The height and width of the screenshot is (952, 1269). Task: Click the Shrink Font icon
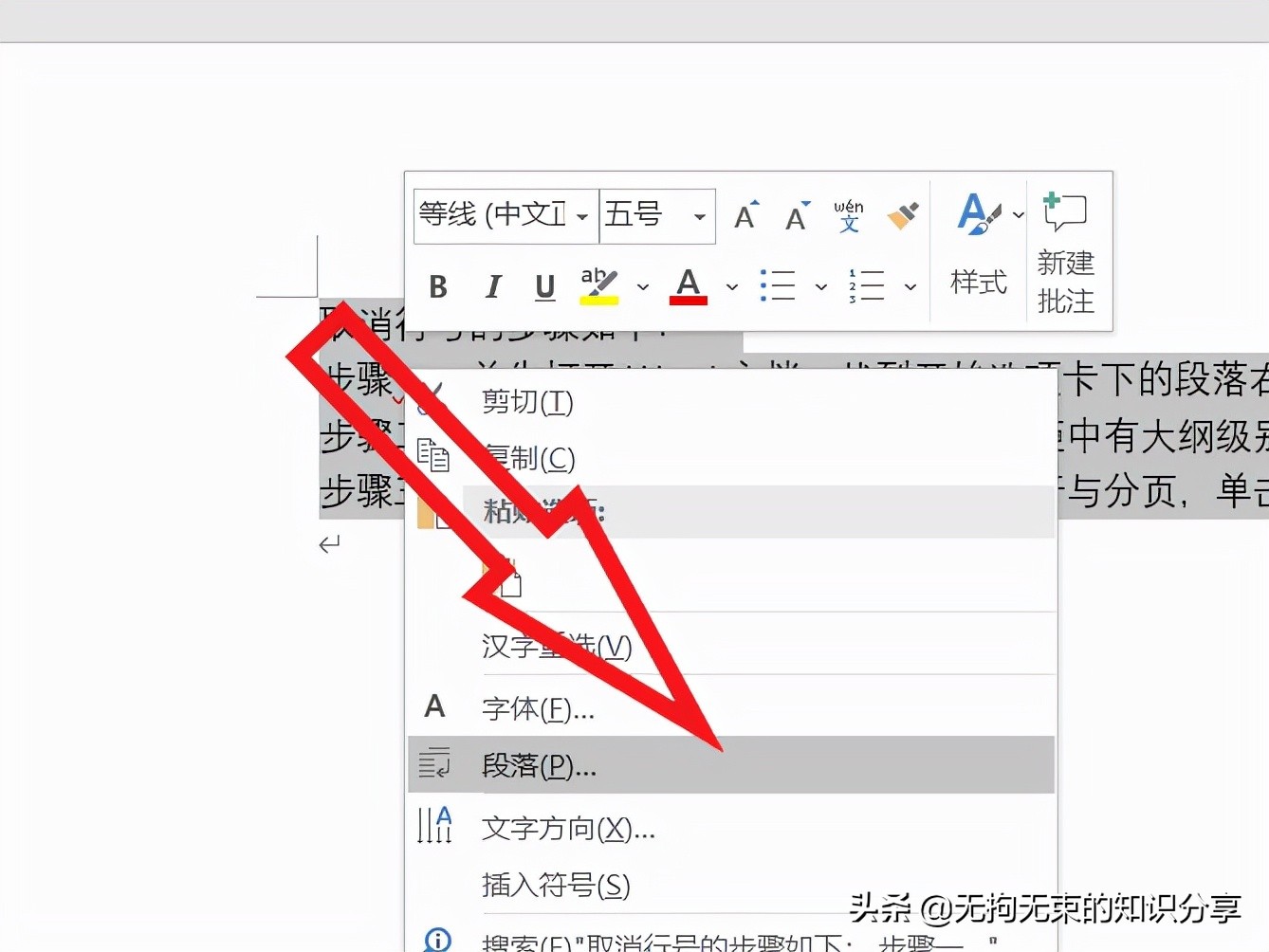point(798,215)
